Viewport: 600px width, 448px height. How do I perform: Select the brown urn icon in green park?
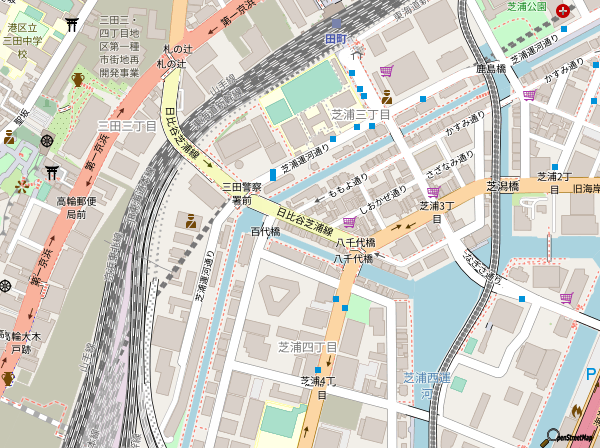[78, 80]
